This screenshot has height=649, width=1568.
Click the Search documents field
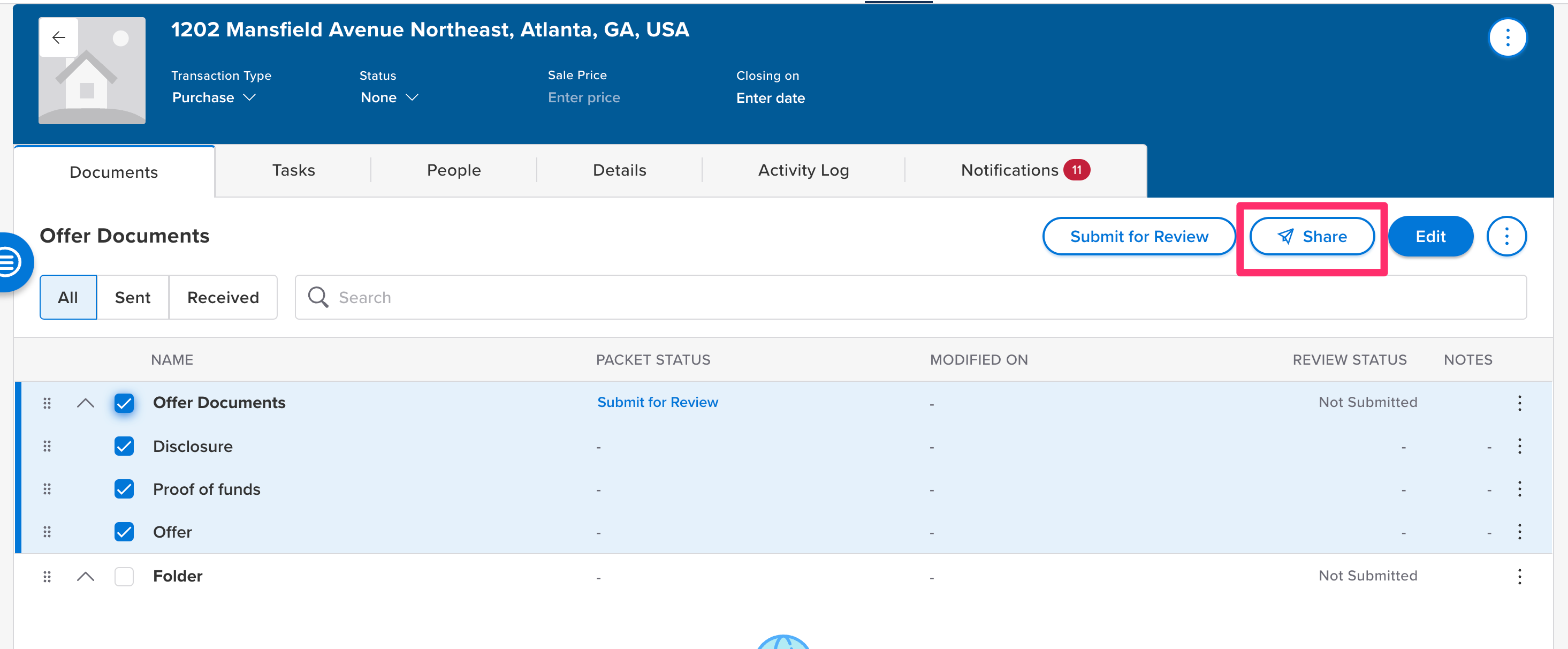point(911,297)
